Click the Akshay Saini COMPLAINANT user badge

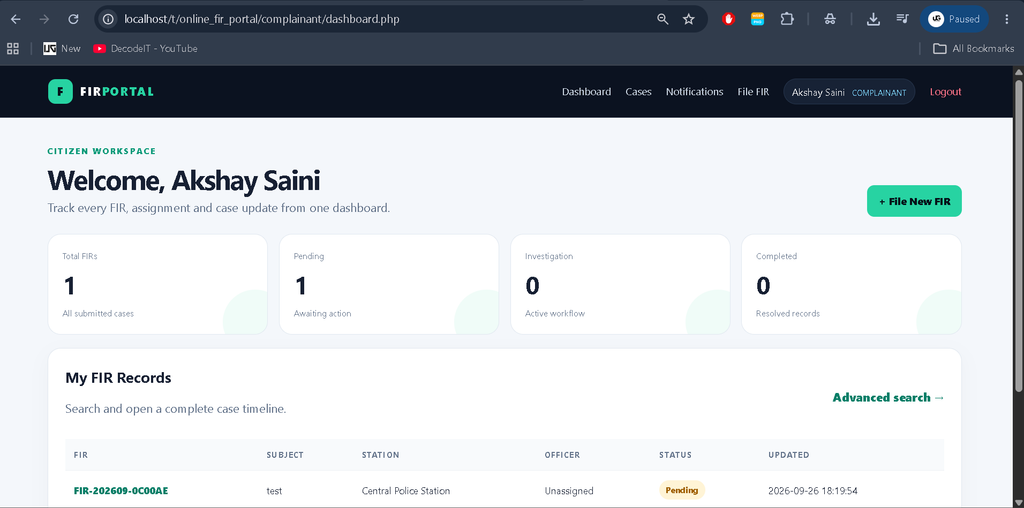(849, 92)
